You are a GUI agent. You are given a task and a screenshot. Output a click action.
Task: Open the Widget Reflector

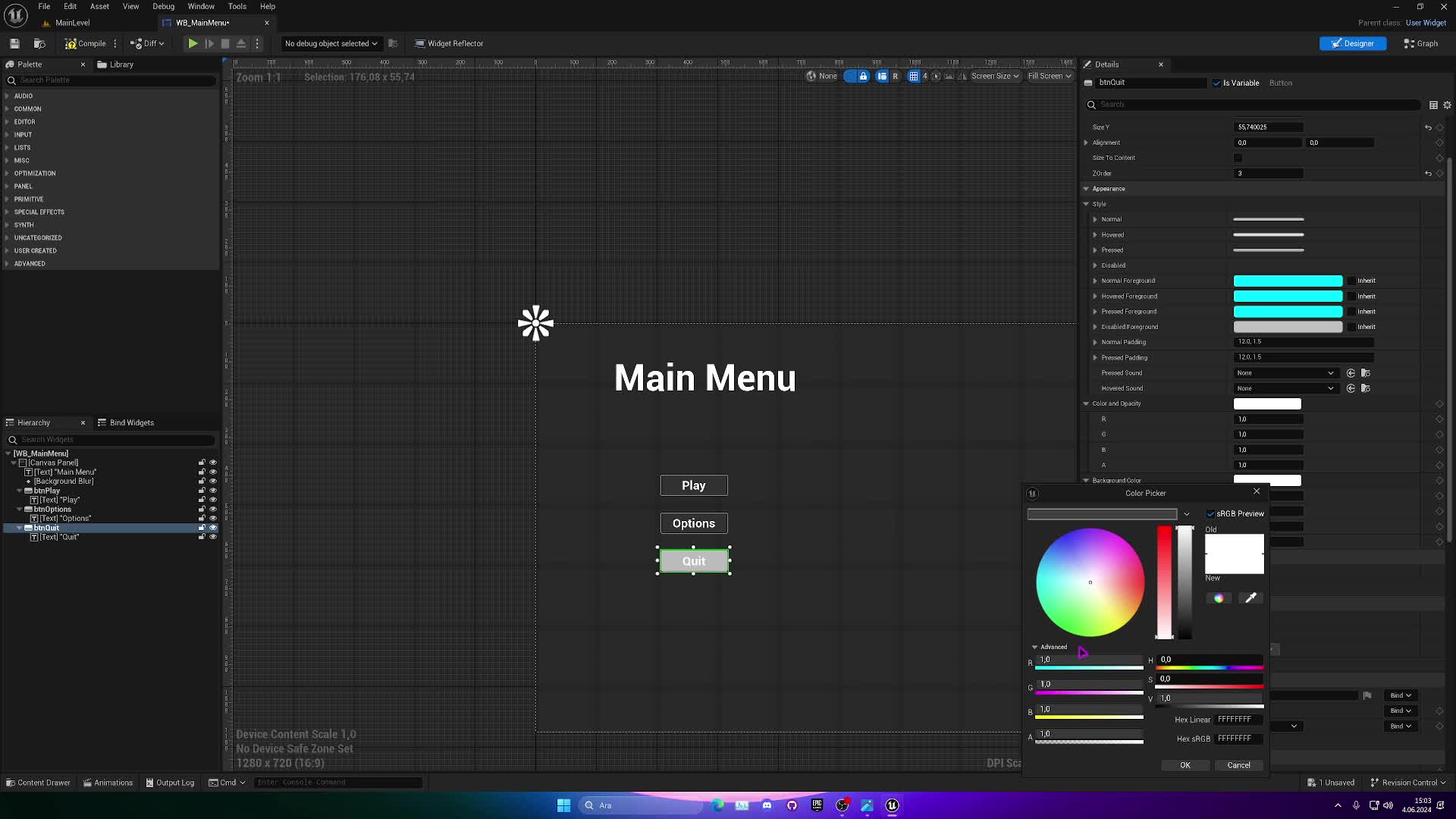click(449, 43)
